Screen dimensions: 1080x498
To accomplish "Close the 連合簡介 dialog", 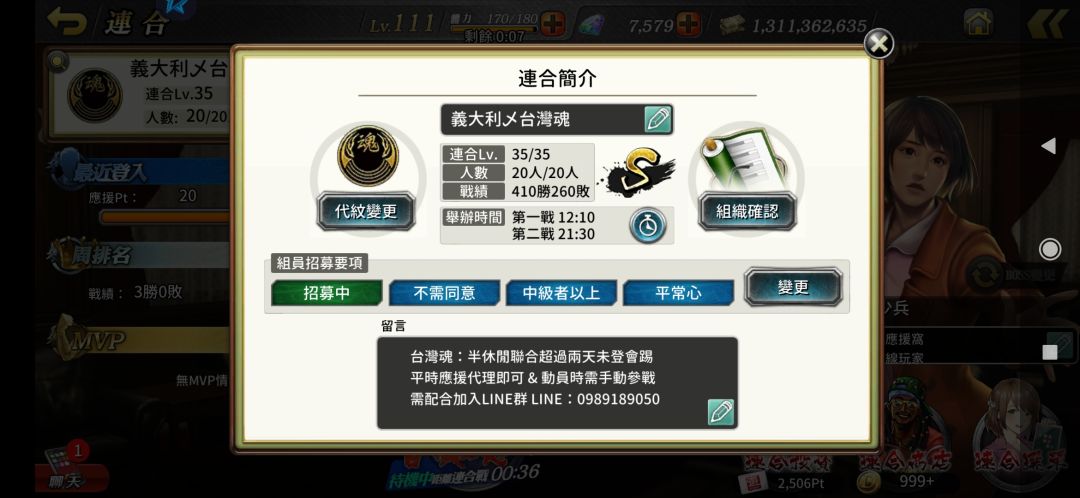I will click(x=879, y=44).
